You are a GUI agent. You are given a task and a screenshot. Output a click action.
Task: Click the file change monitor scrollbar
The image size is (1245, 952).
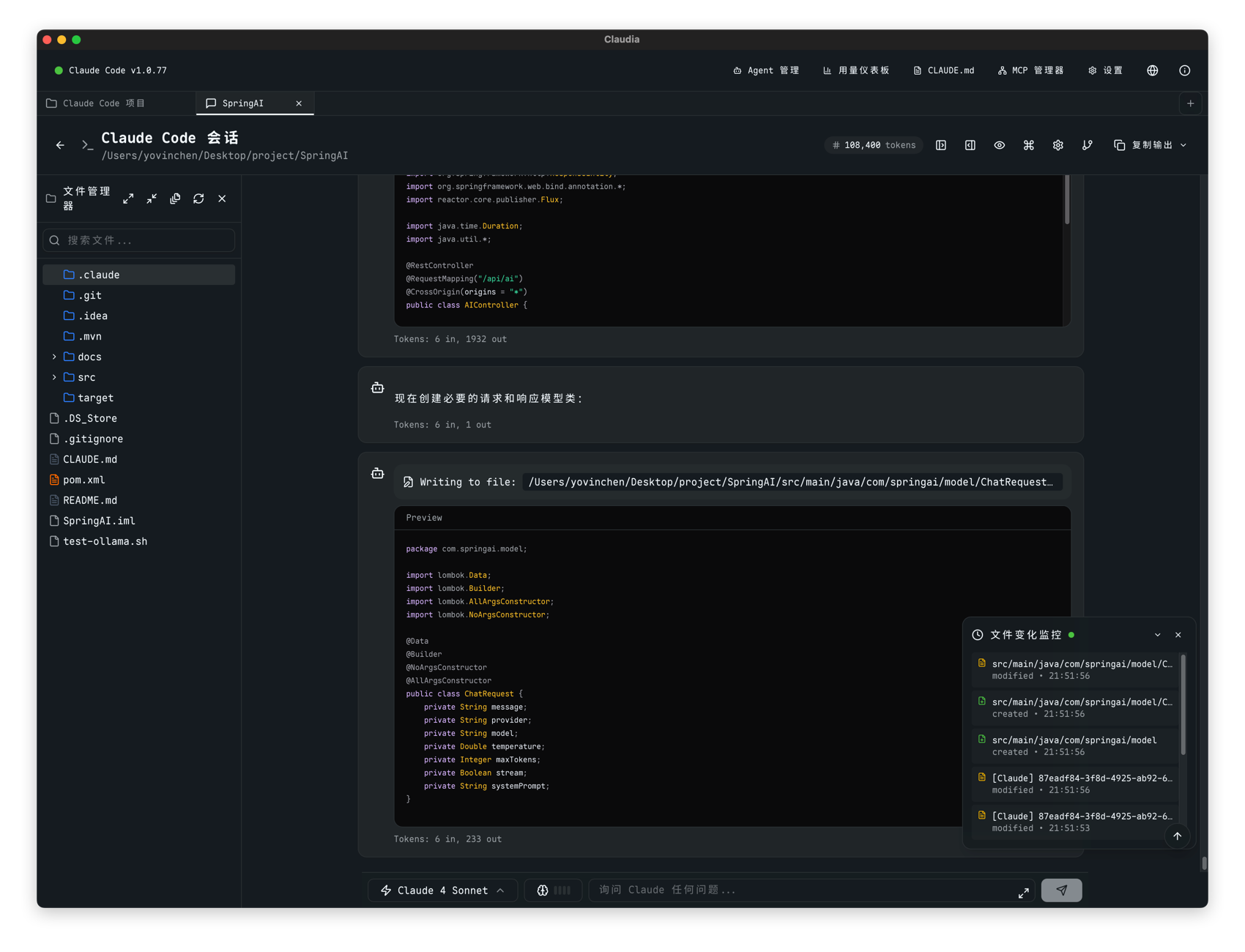click(x=1183, y=704)
